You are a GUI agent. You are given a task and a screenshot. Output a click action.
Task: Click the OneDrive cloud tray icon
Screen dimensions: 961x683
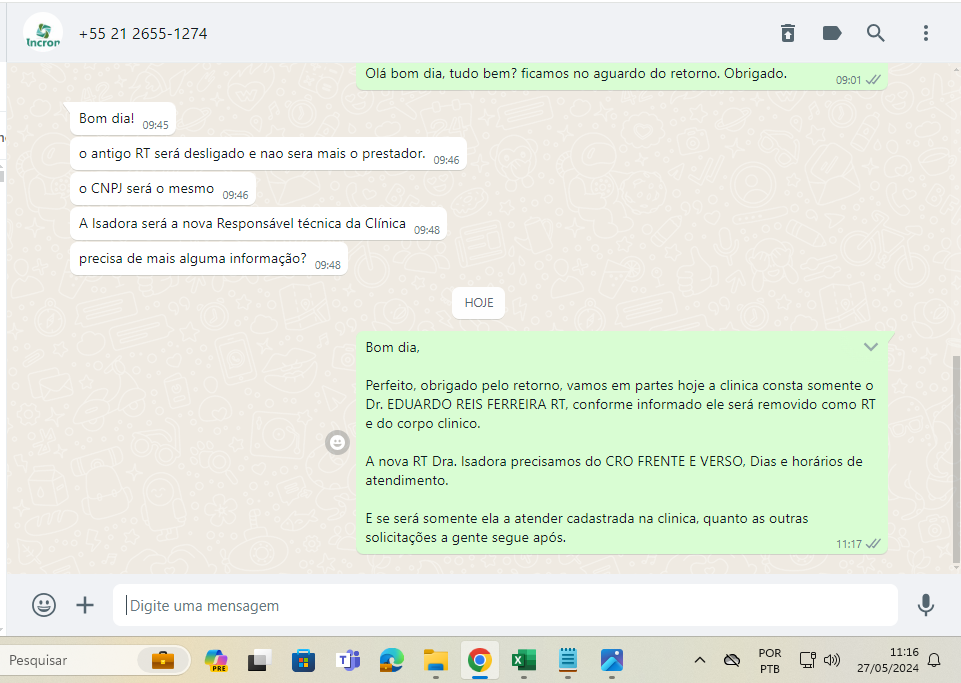[x=731, y=660]
